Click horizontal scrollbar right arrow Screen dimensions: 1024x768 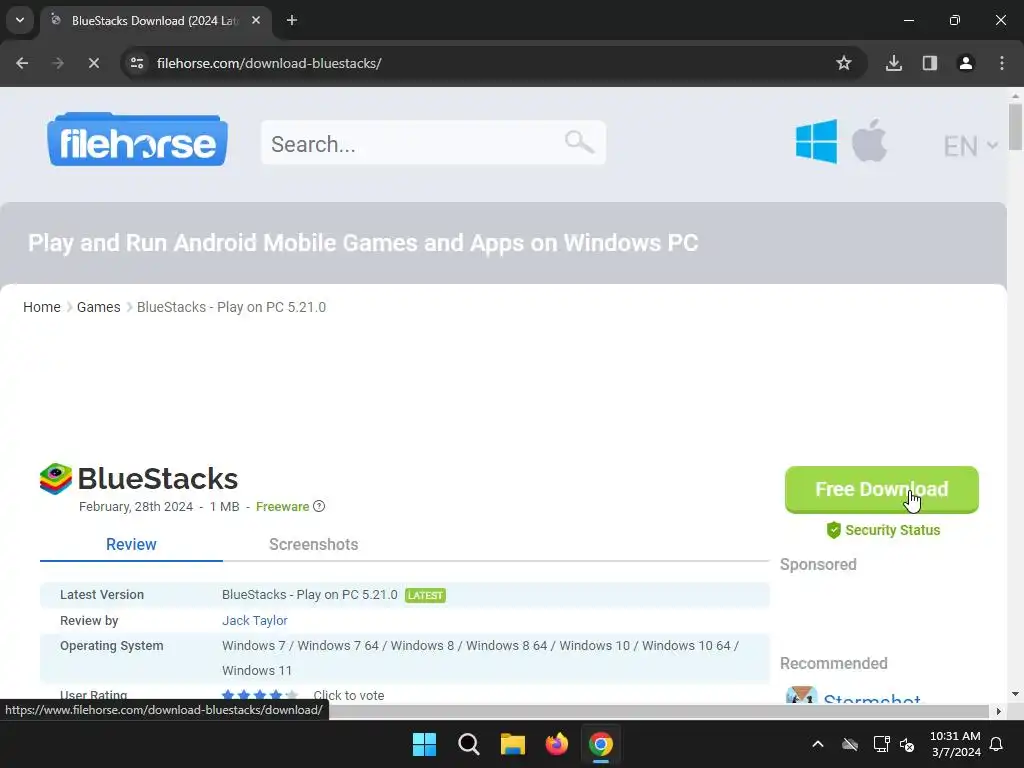point(998,711)
